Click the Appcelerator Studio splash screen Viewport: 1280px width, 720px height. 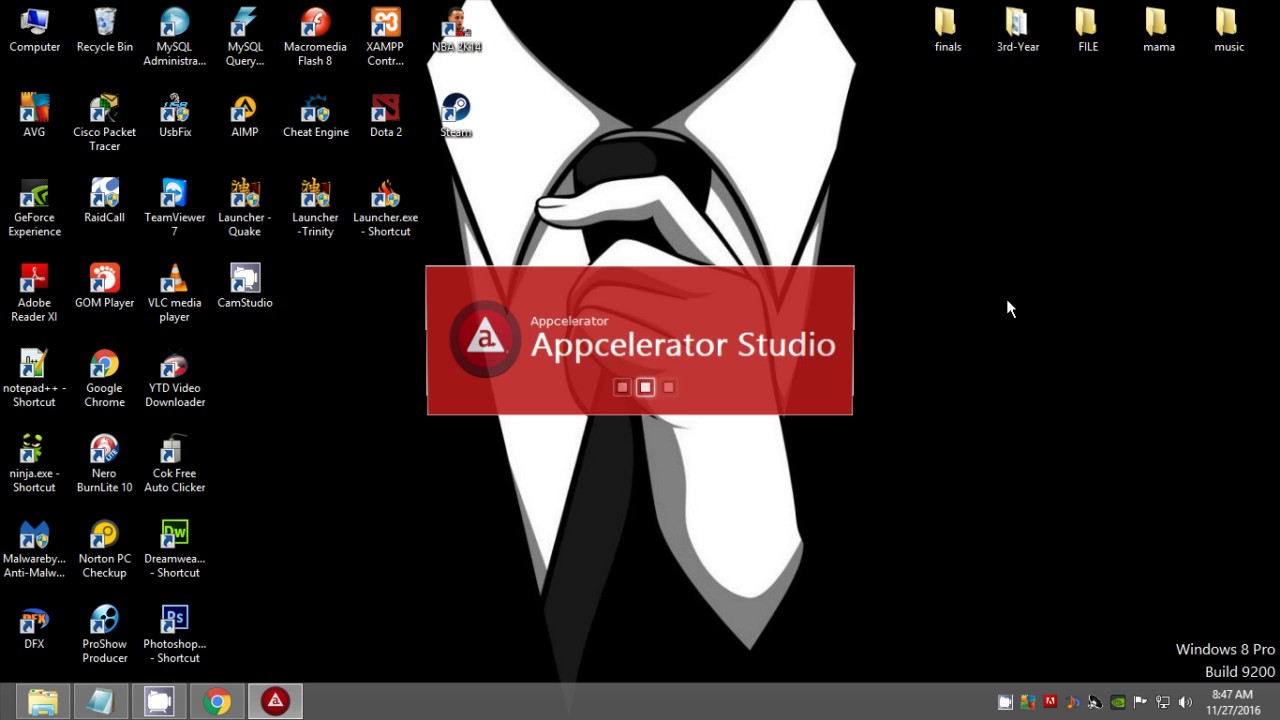640,340
